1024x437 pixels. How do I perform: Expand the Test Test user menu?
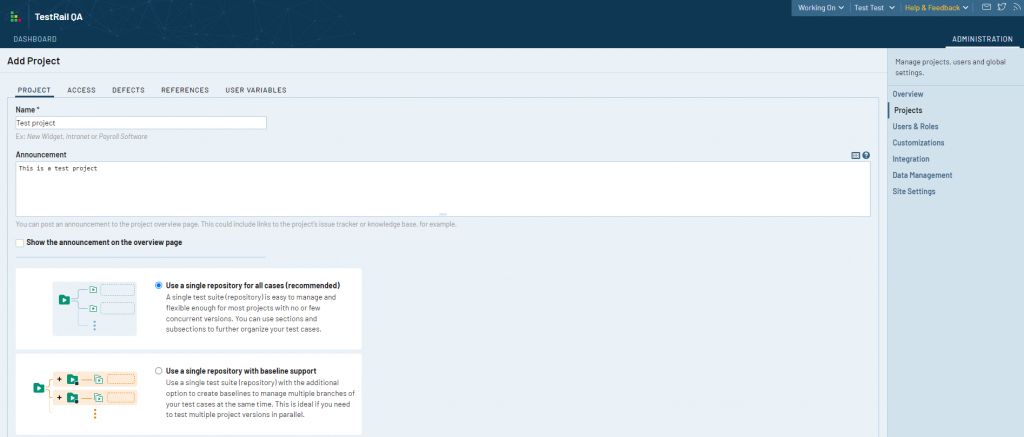coord(873,8)
